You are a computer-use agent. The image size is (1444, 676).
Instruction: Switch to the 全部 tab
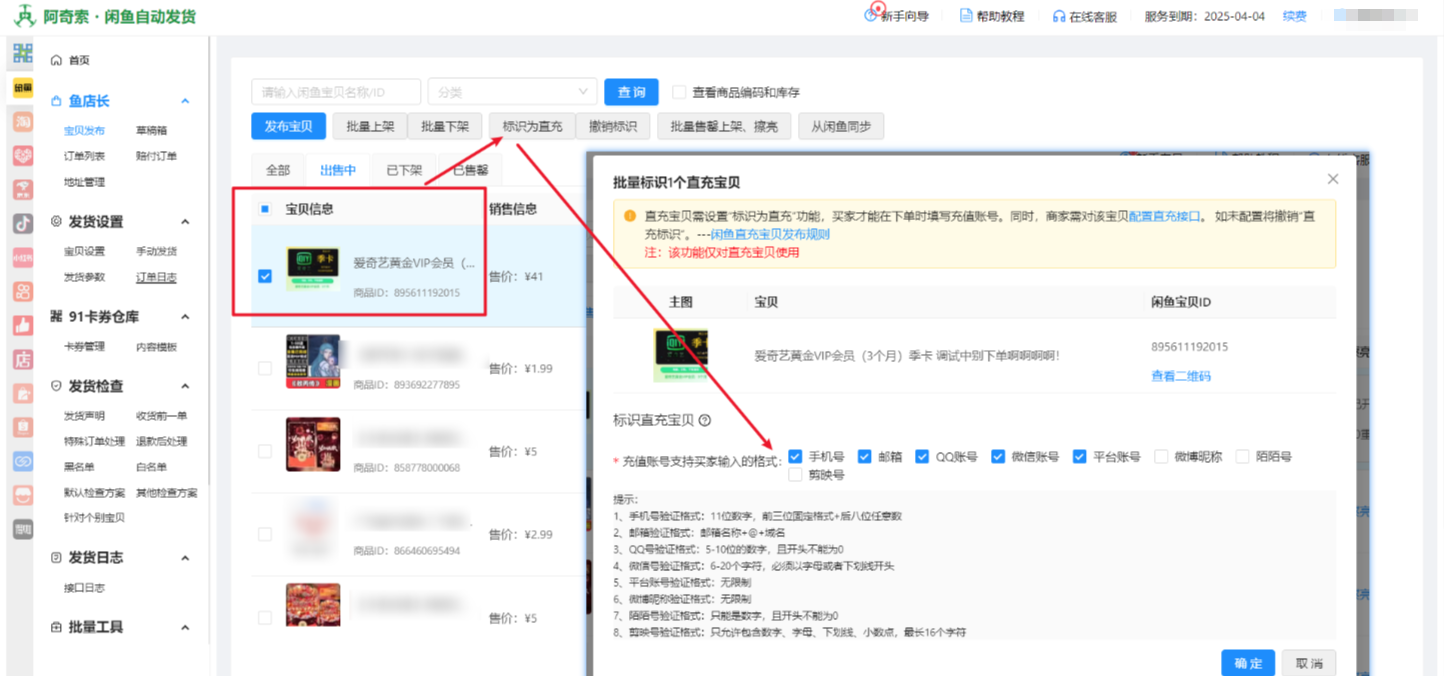coord(278,170)
